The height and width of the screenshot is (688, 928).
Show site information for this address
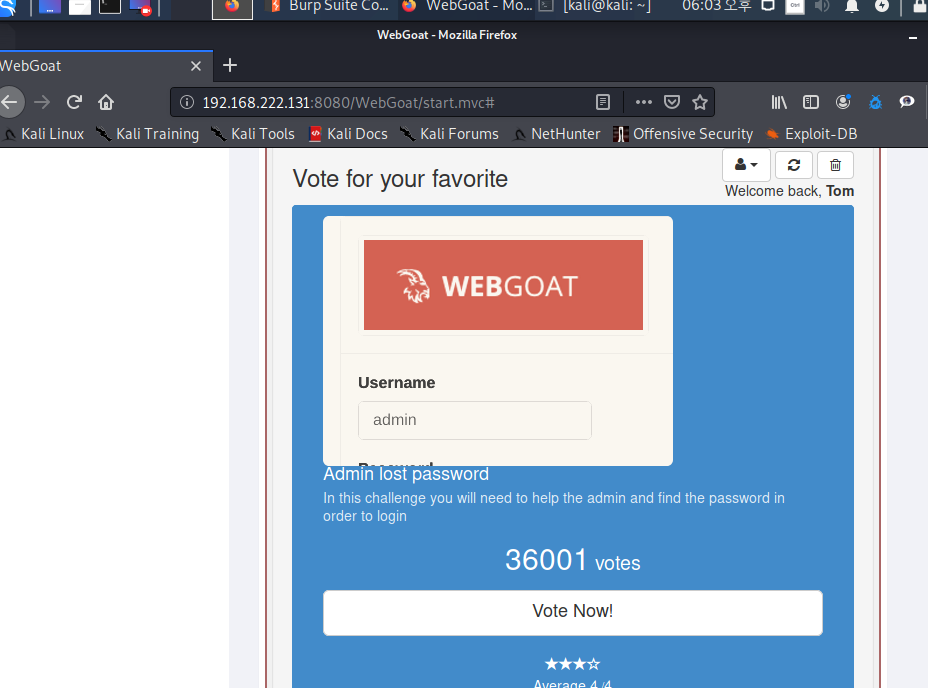187,102
